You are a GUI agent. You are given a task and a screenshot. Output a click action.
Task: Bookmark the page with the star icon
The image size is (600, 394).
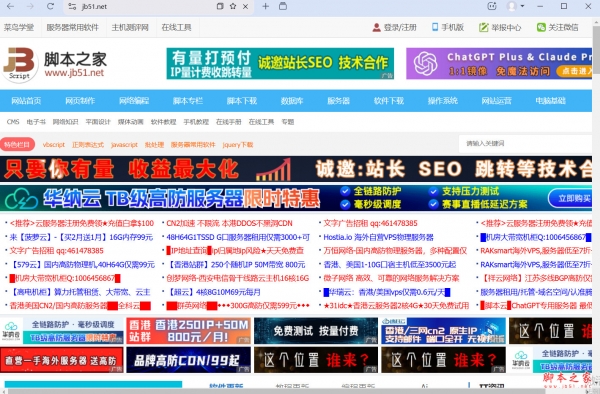(233, 6)
